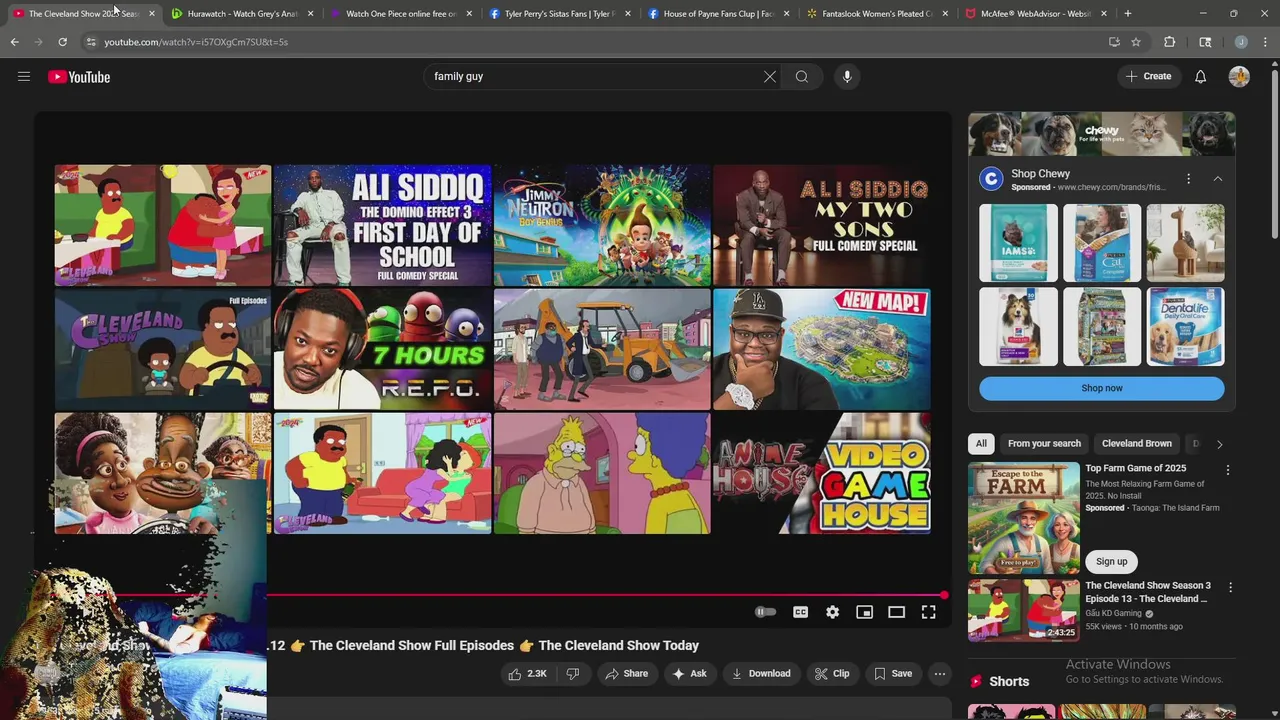Switch to Watch One Piece online tab
Screen dimensions: 1280x720
[401, 14]
